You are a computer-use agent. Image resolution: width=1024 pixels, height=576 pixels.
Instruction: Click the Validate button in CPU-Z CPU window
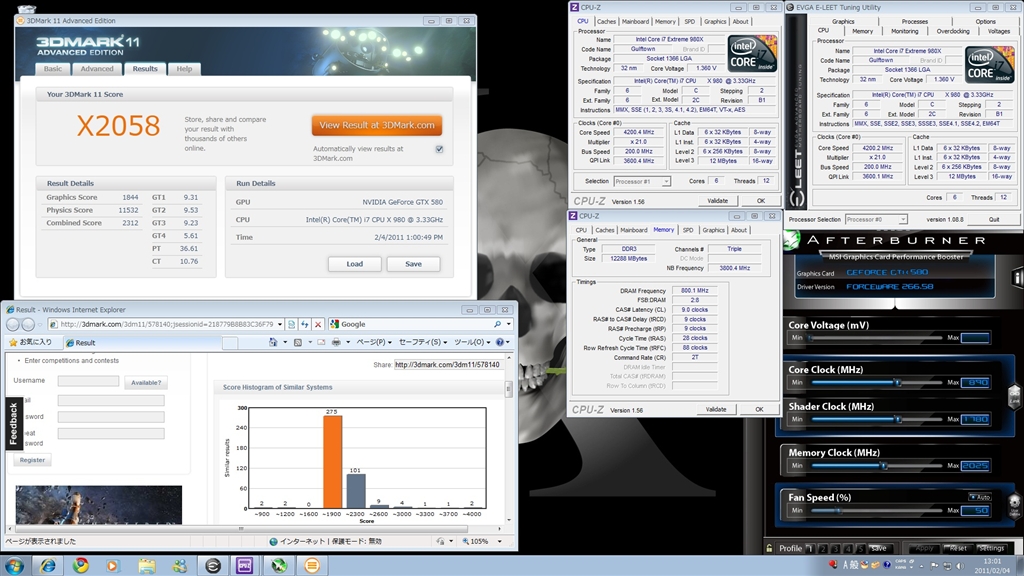(716, 200)
